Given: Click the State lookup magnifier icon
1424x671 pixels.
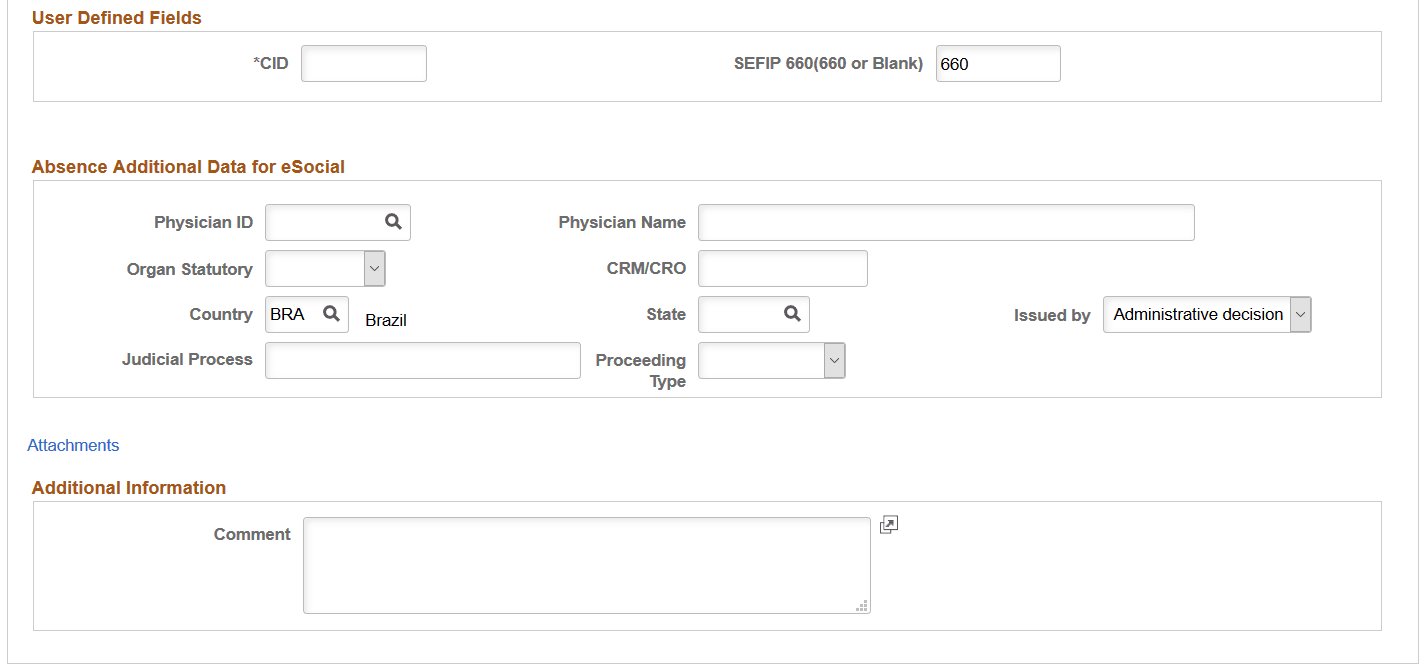Looking at the screenshot, I should tap(792, 314).
